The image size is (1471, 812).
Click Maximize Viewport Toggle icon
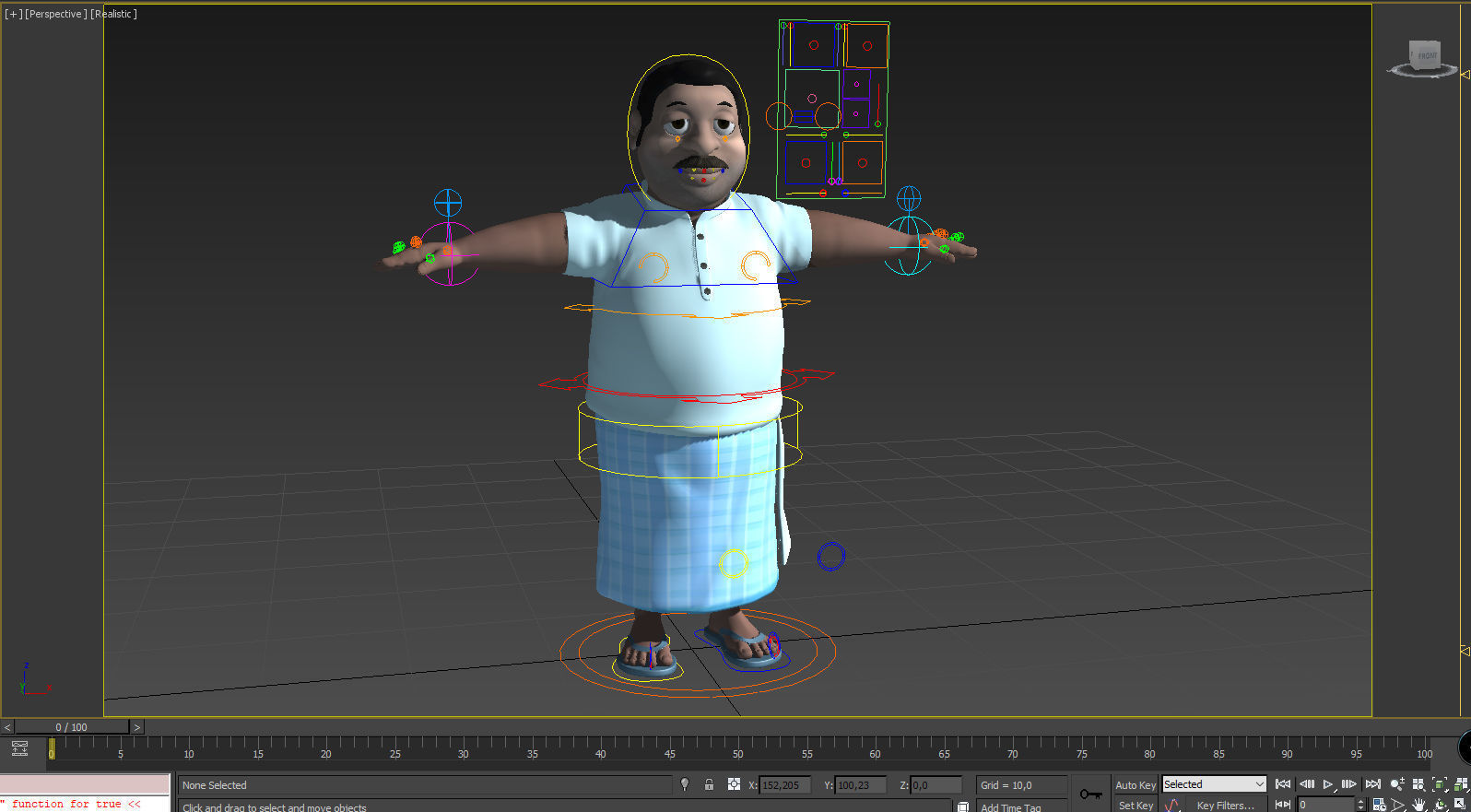(x=1461, y=805)
